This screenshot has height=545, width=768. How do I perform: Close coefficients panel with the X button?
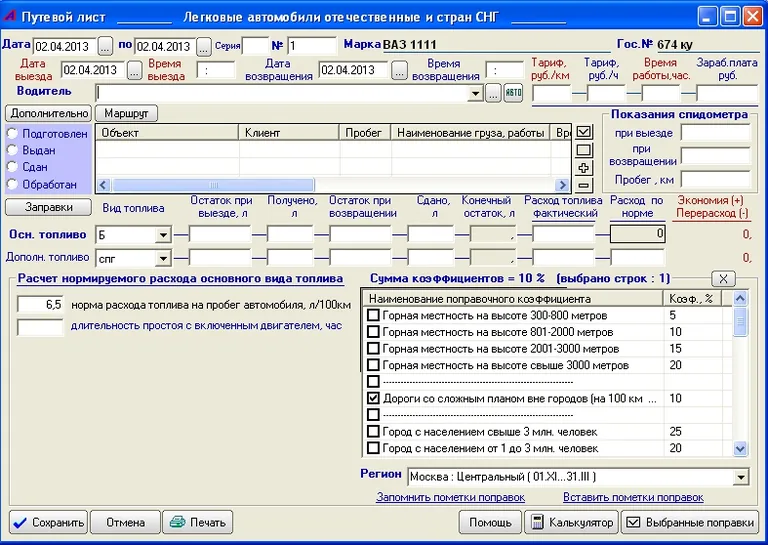click(723, 278)
